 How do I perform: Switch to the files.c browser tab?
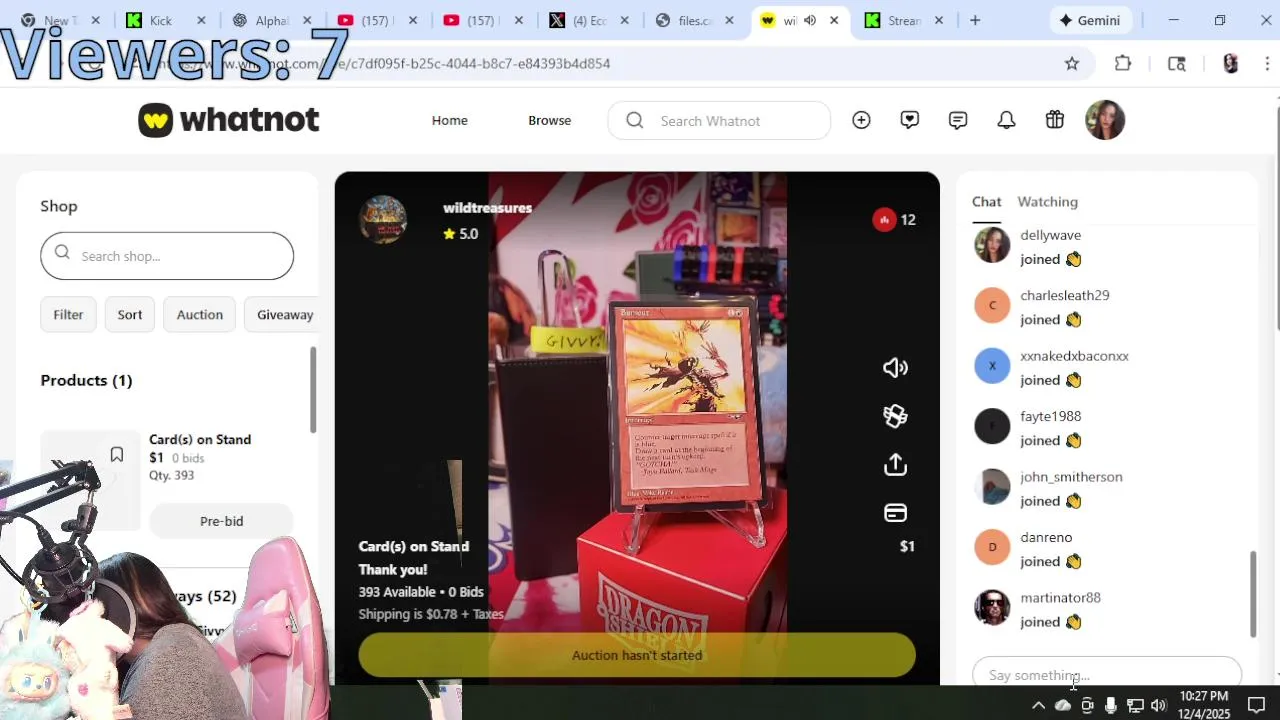tap(696, 20)
